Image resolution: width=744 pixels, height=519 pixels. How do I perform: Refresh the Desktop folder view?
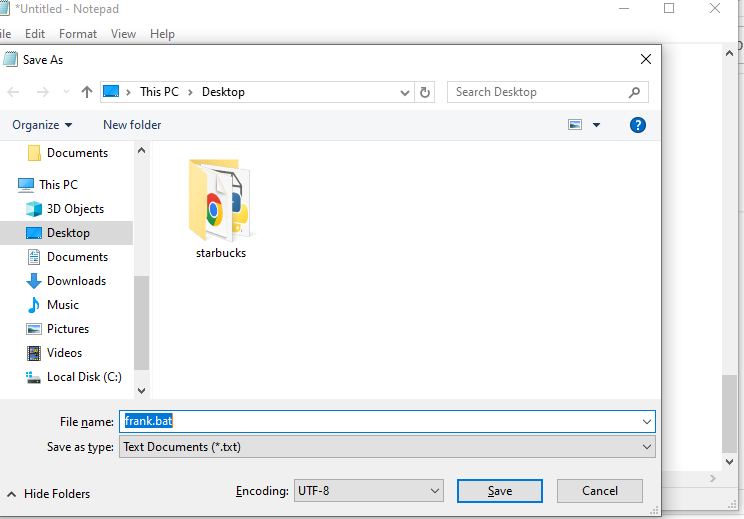425,92
